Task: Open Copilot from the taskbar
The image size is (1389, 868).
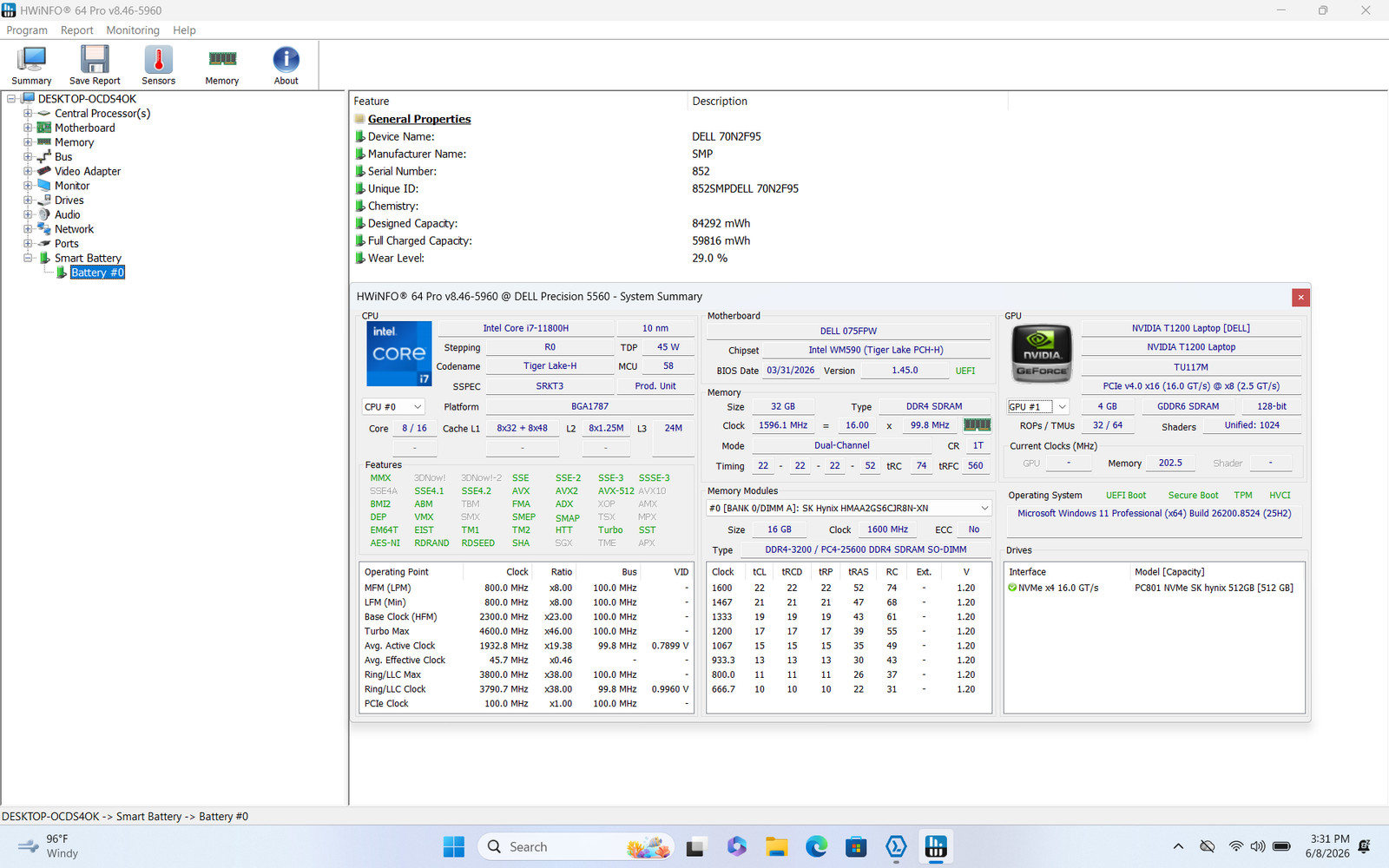Action: (736, 846)
